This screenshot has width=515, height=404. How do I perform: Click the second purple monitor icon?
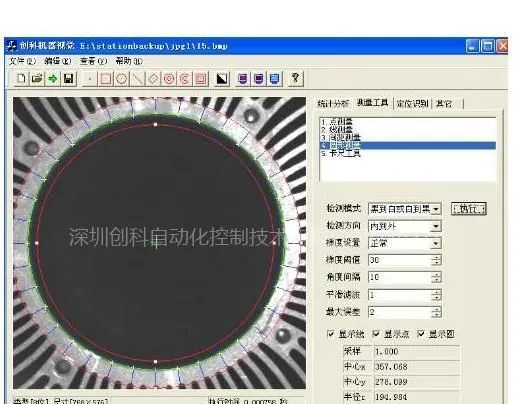pos(259,79)
